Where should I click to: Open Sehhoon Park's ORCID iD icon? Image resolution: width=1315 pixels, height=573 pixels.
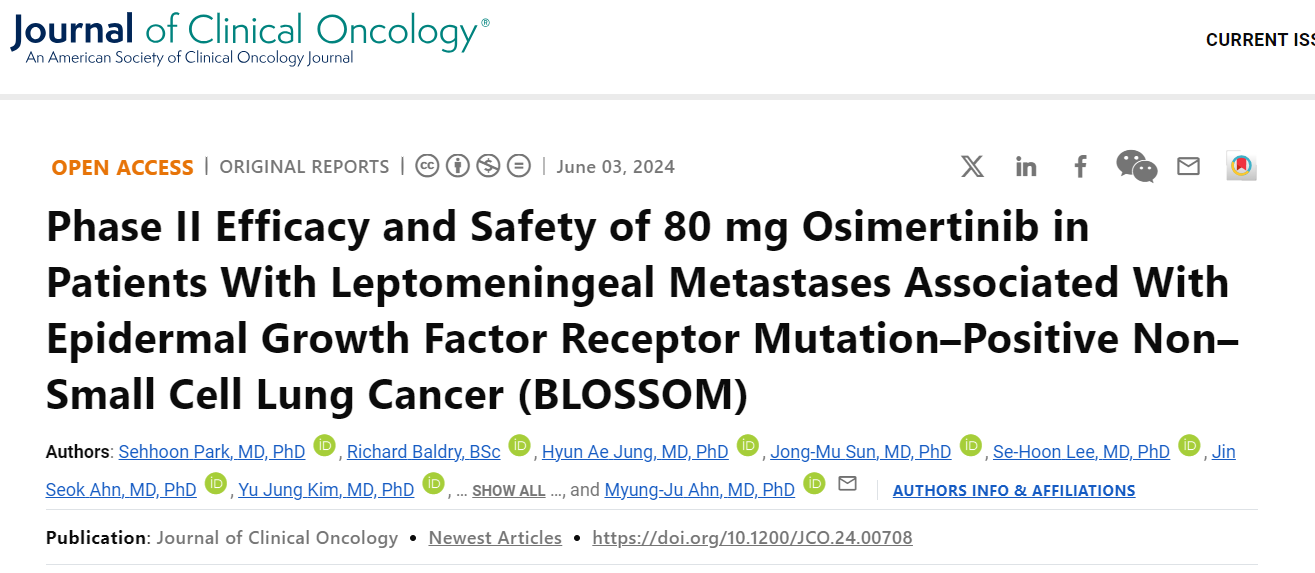(x=324, y=445)
